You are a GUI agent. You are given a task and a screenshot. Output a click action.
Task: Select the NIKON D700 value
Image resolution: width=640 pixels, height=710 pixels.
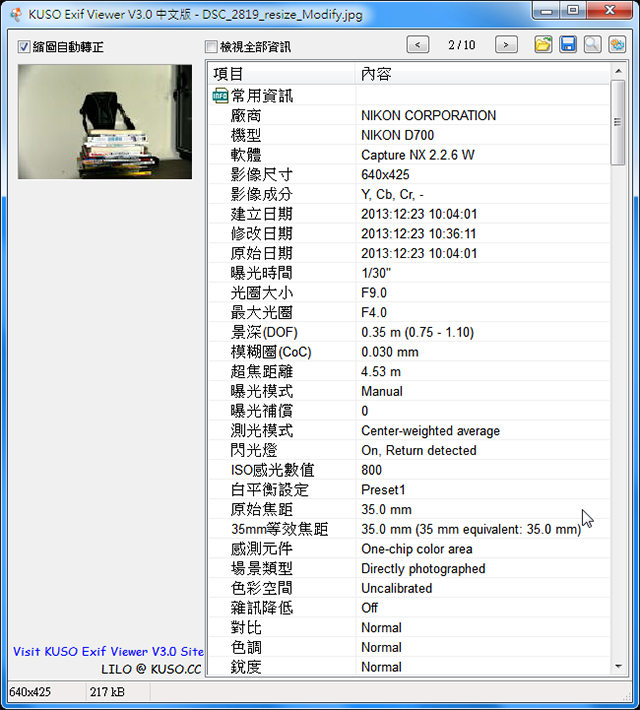(x=397, y=135)
